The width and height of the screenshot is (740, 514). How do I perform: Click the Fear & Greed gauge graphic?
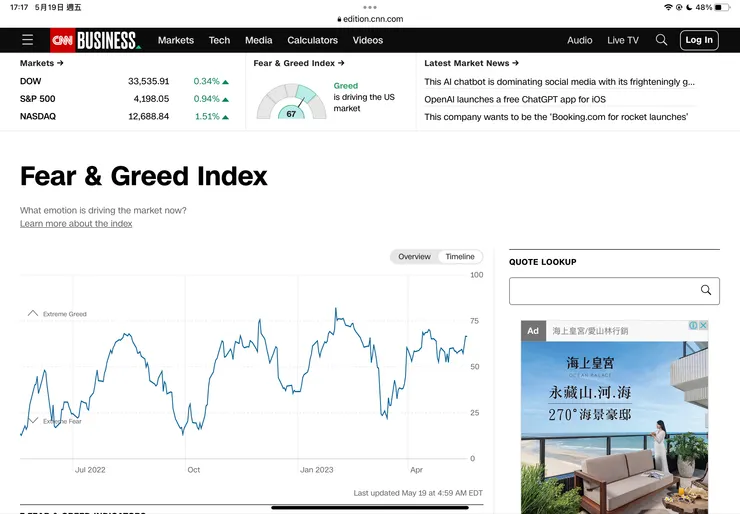(291, 101)
